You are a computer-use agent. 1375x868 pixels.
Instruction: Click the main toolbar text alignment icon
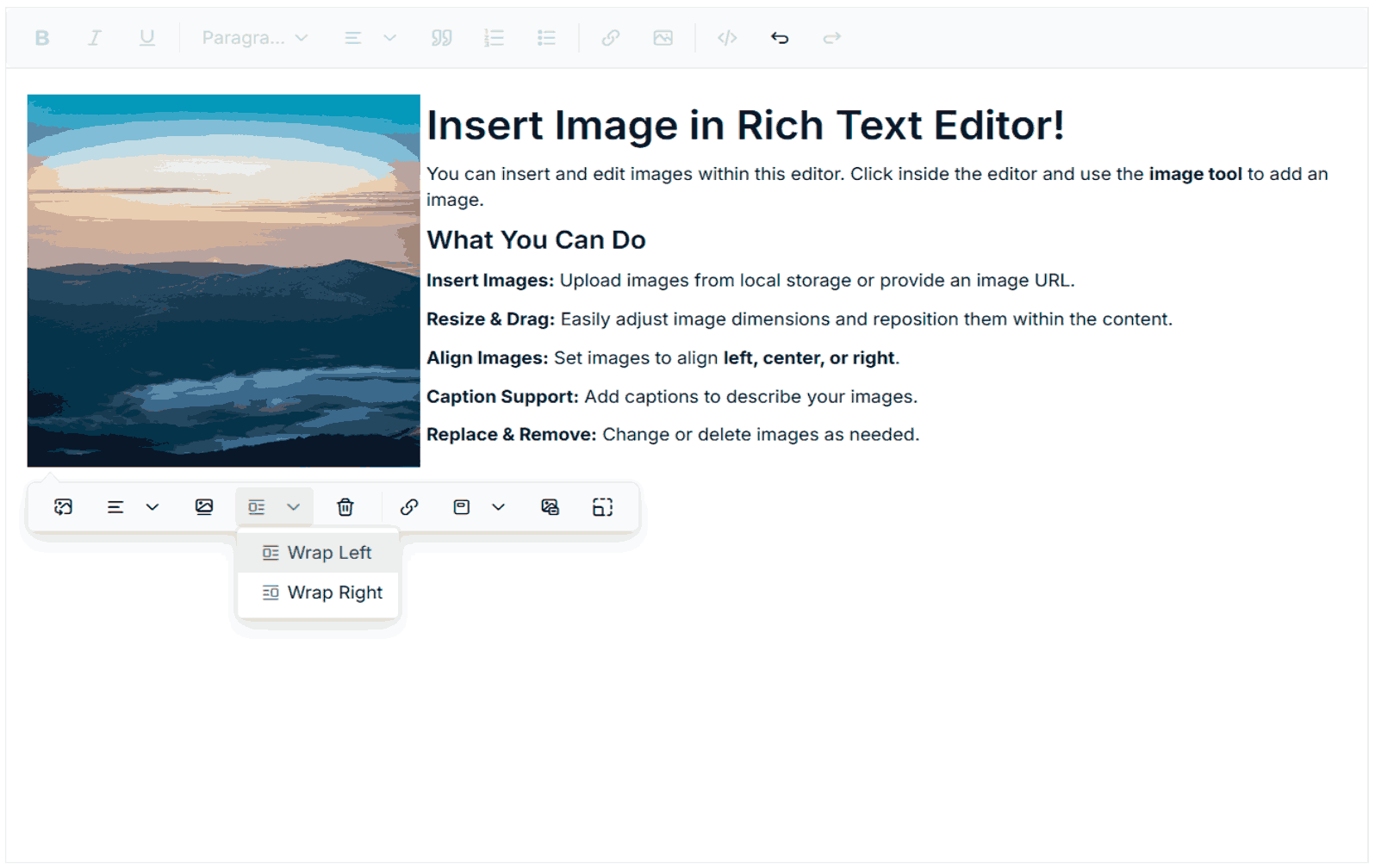click(352, 38)
